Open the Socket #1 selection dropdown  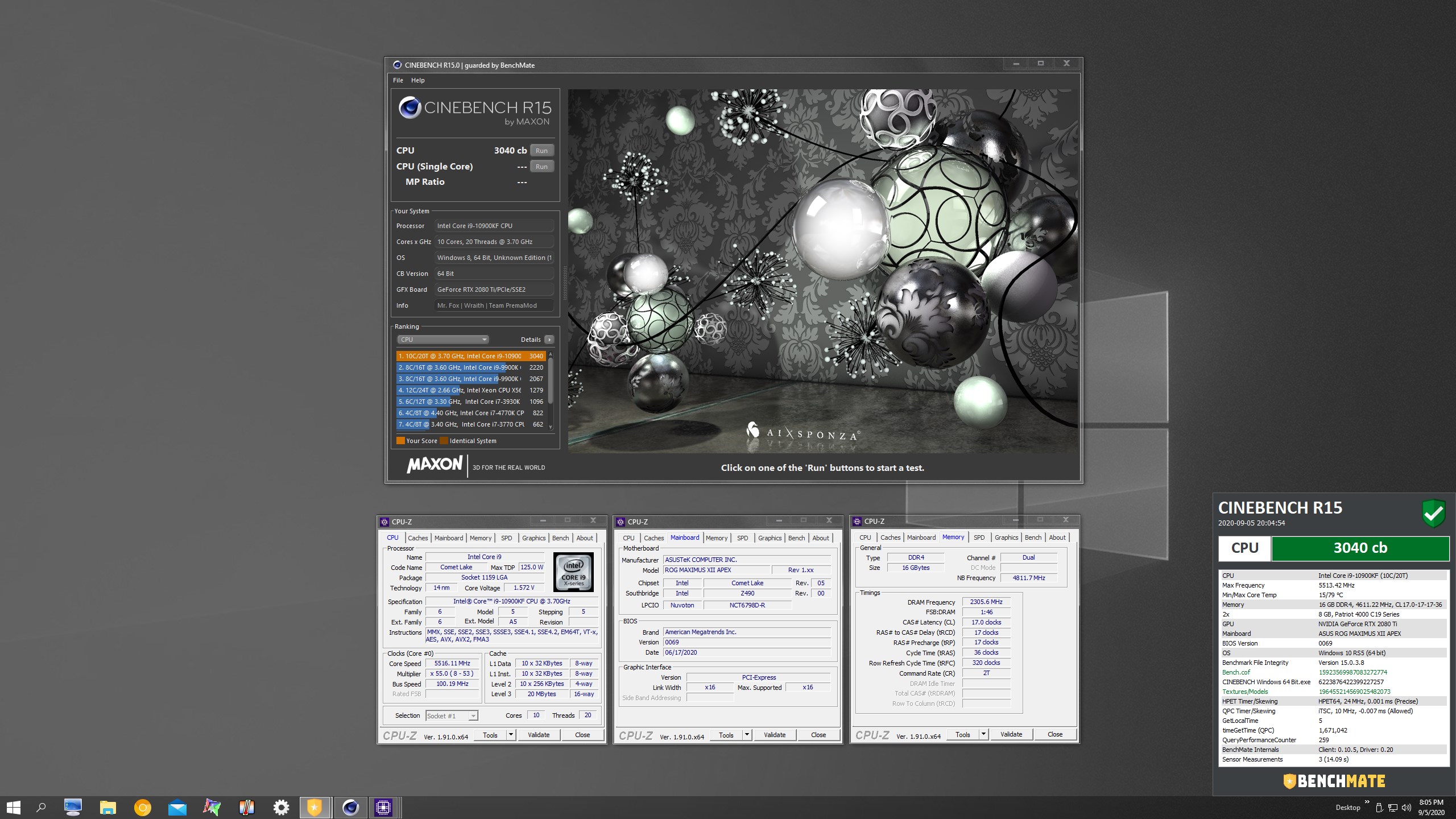452,716
